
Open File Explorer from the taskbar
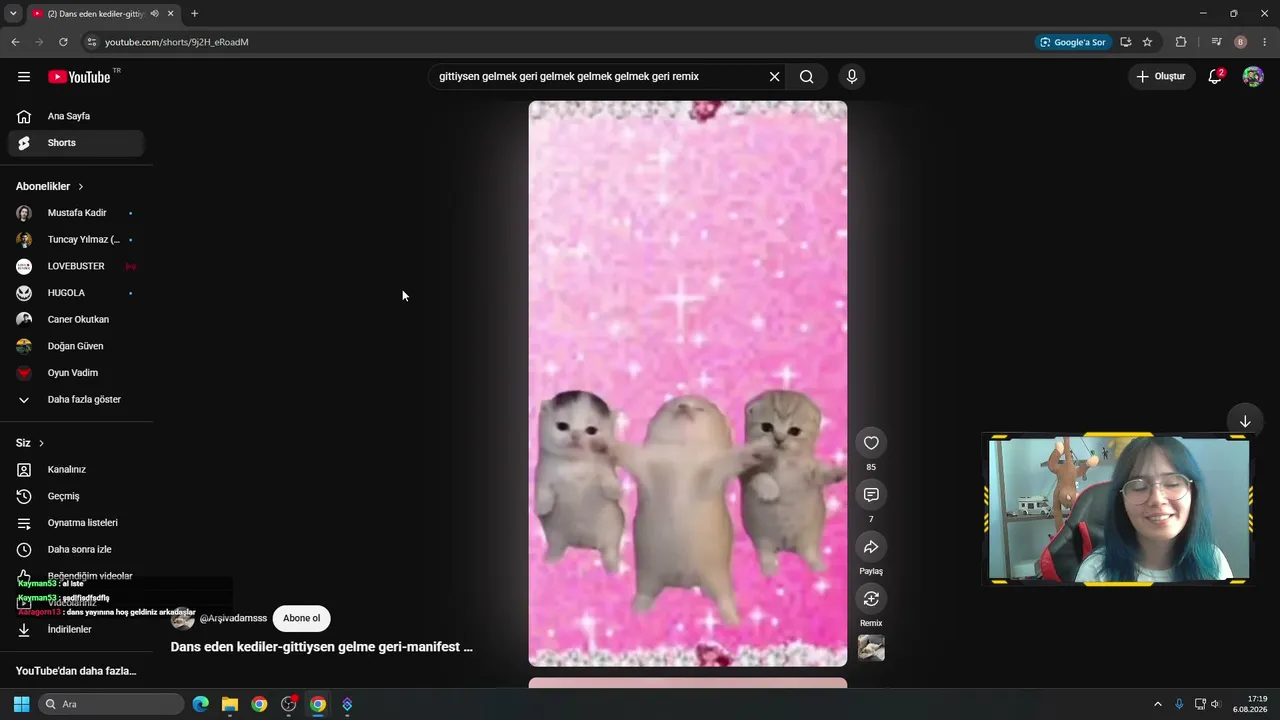click(x=230, y=704)
